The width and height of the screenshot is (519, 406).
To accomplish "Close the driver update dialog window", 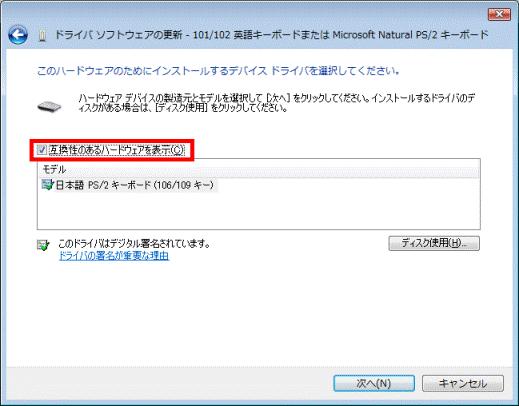I will click(499, 14).
